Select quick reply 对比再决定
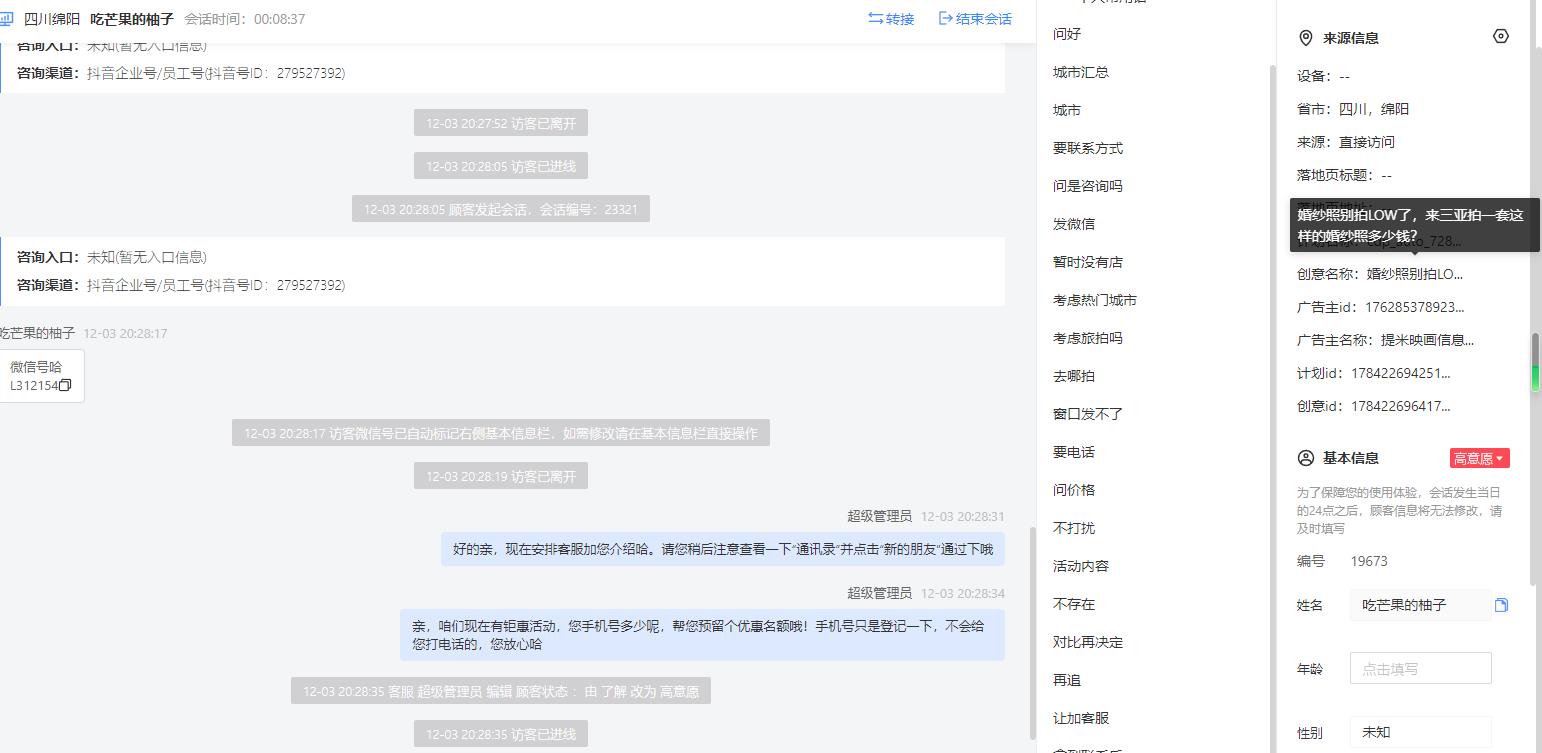This screenshot has height=753, width=1542. click(1088, 642)
